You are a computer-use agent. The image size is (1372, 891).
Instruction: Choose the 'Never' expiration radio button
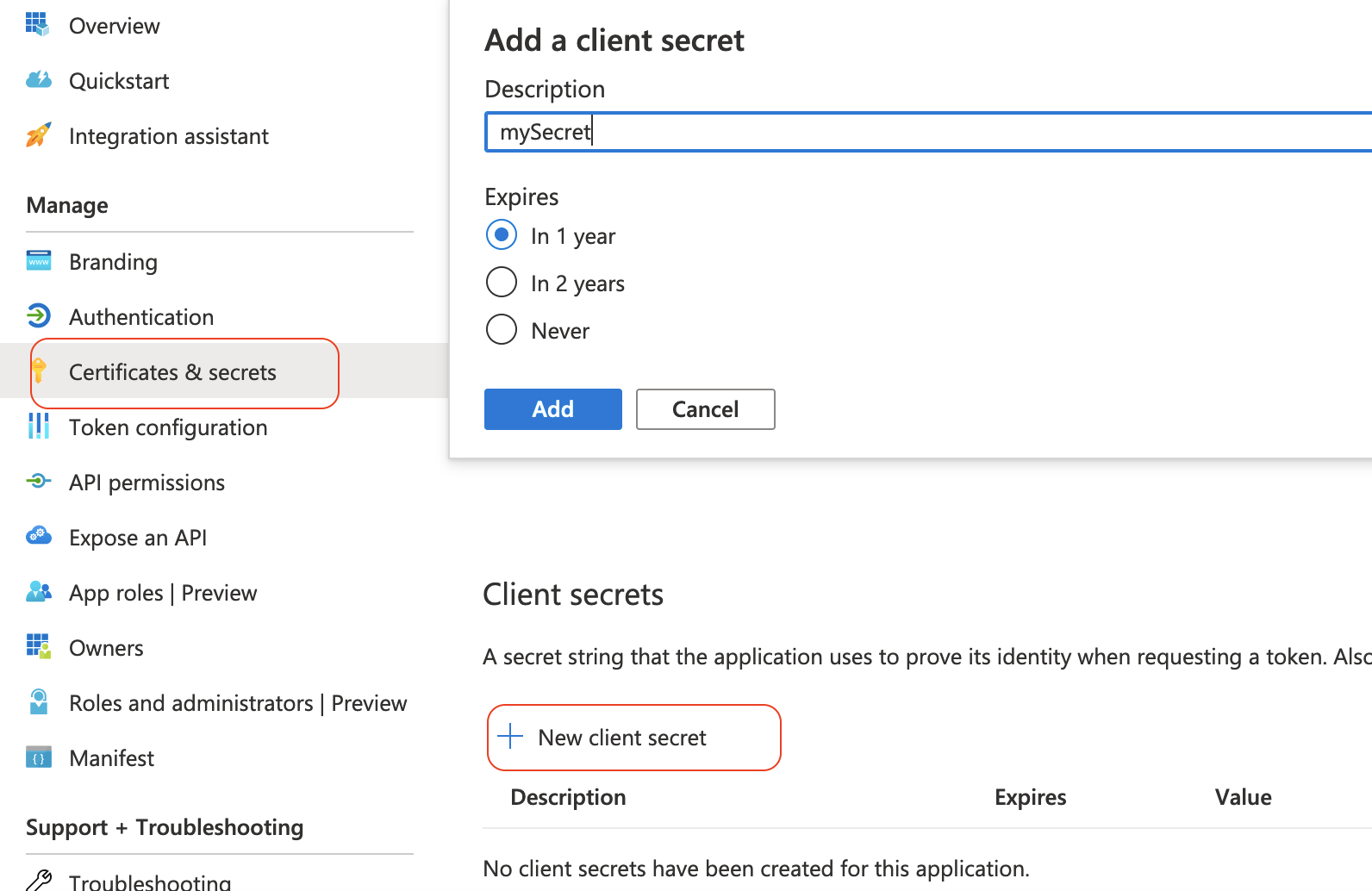click(502, 330)
